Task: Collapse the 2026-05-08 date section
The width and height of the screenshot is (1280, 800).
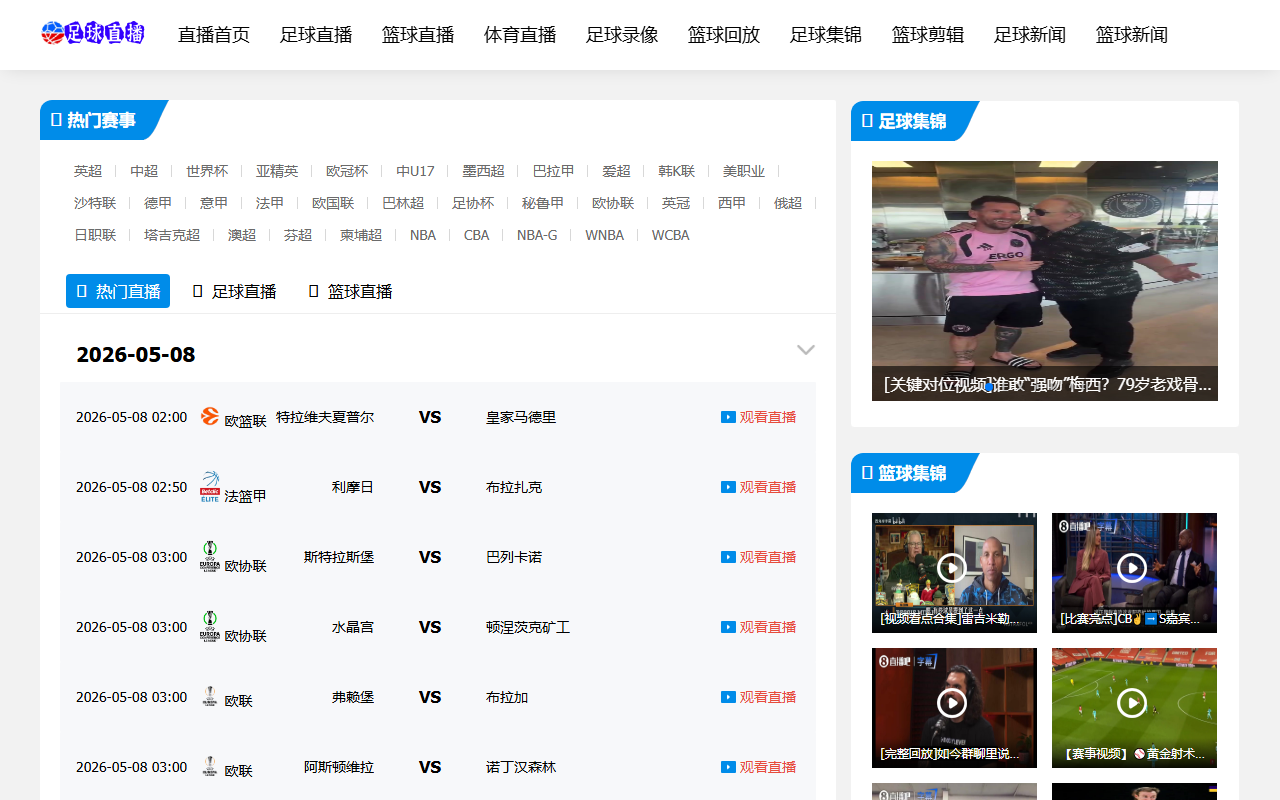Action: [x=806, y=350]
